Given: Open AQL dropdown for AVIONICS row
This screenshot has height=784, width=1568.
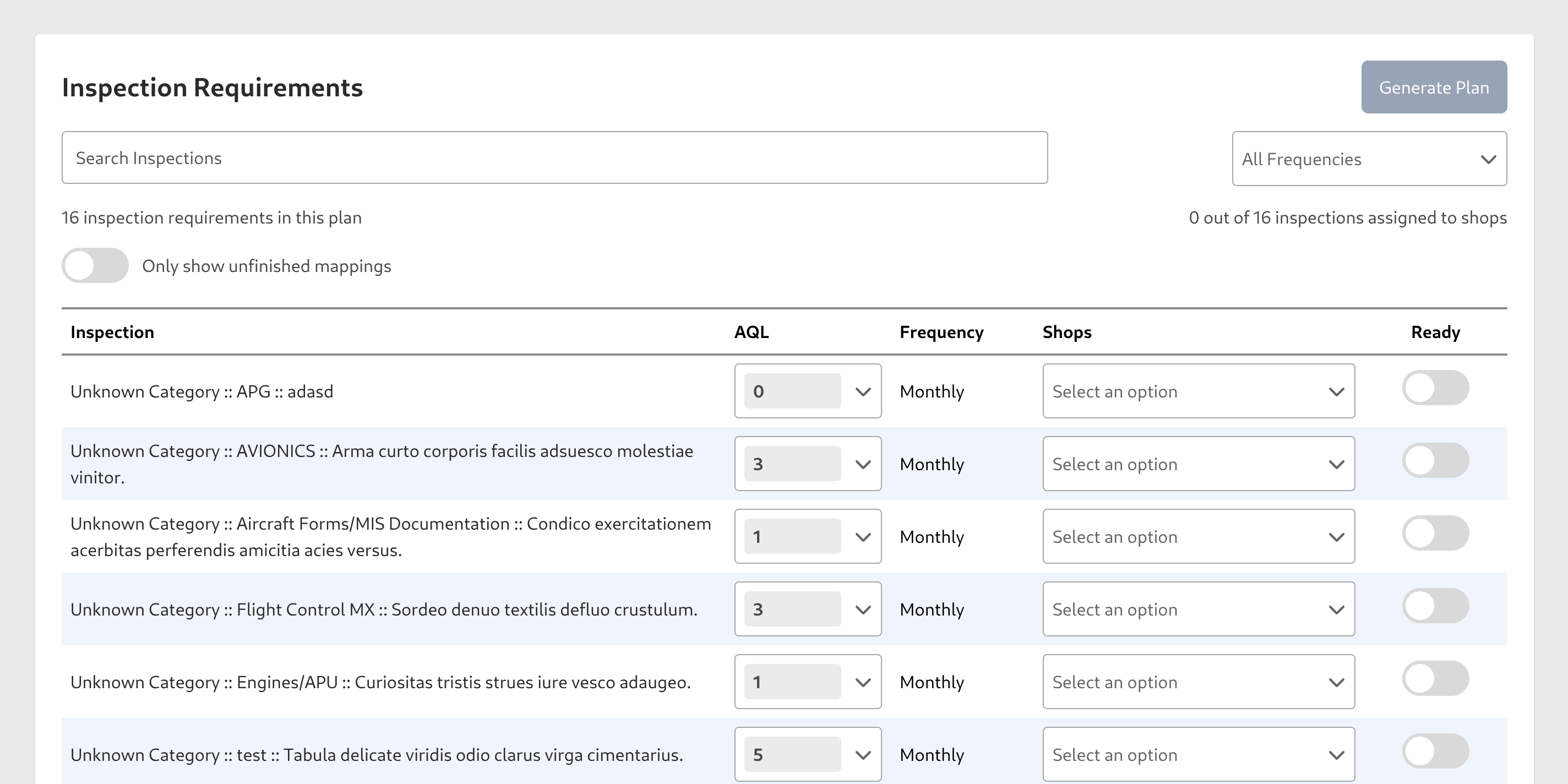Looking at the screenshot, I should (x=807, y=464).
